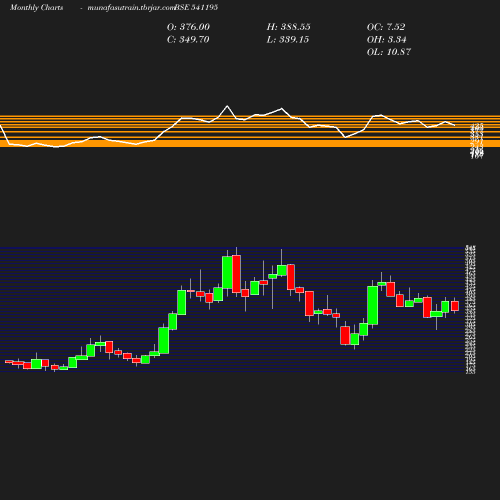The width and height of the screenshot is (500, 500).
Task: Click the munafasutra site name in the header
Action: click(x=131, y=8)
